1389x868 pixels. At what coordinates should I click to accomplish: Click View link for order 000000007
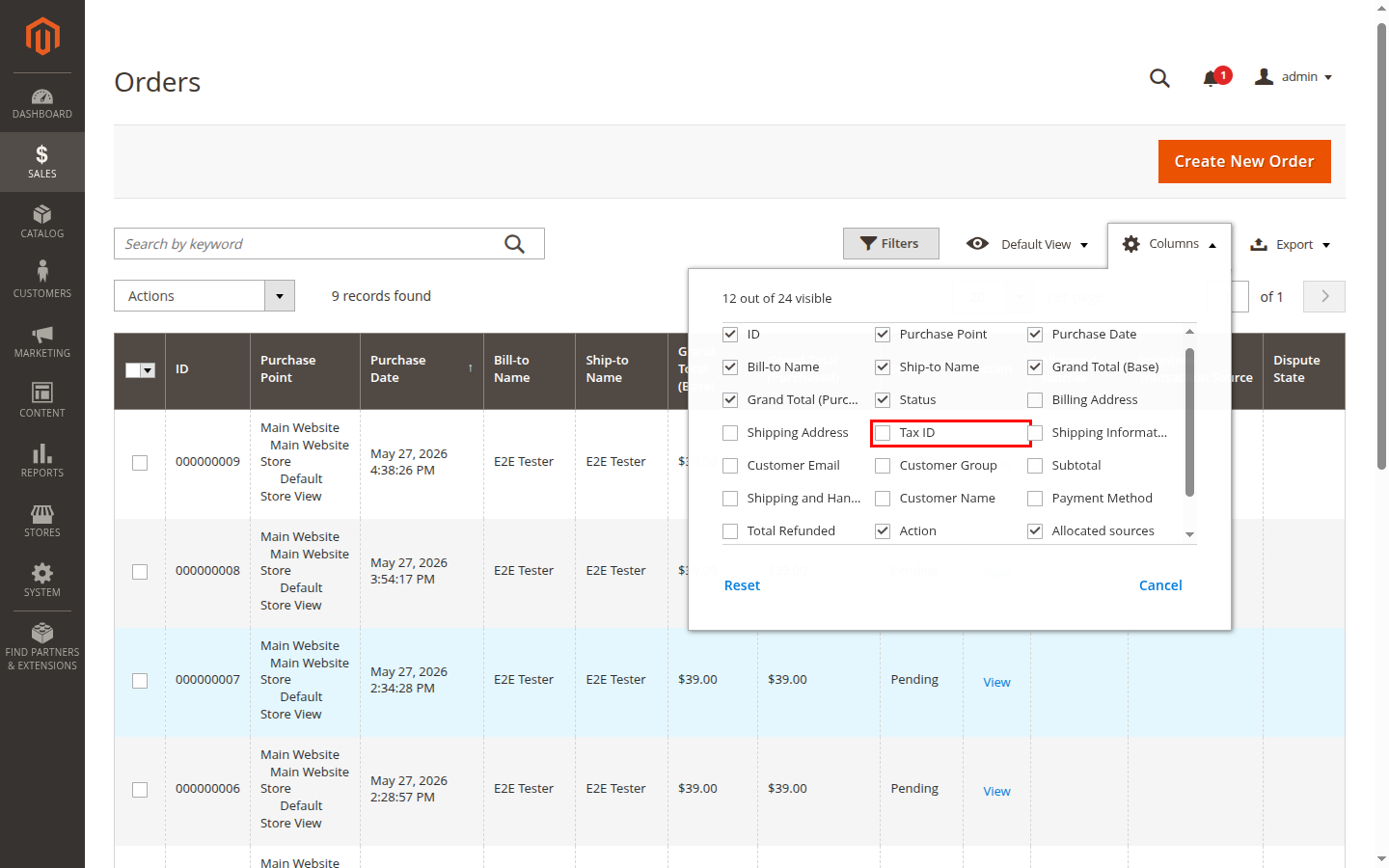pyautogui.click(x=996, y=682)
